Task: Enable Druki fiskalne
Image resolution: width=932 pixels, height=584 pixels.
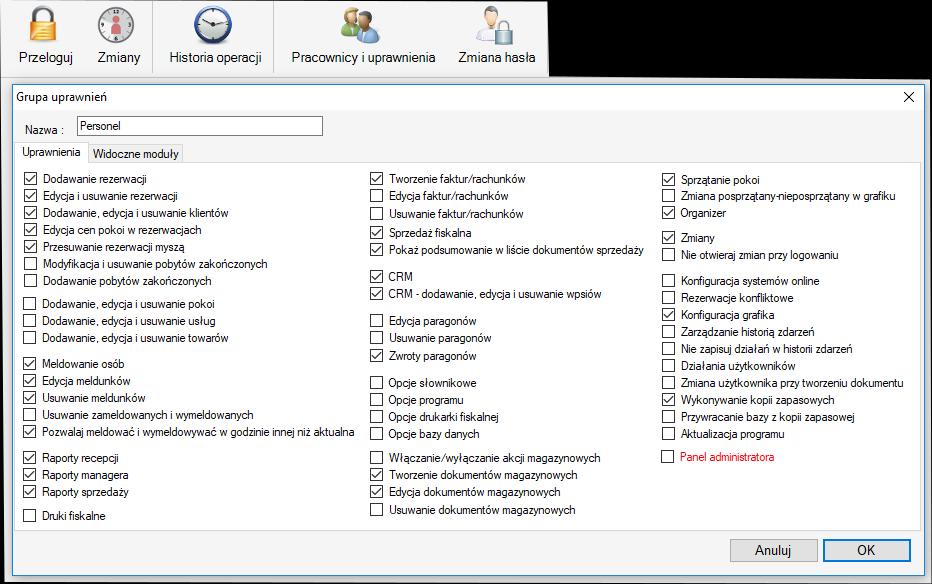Action: tap(29, 516)
